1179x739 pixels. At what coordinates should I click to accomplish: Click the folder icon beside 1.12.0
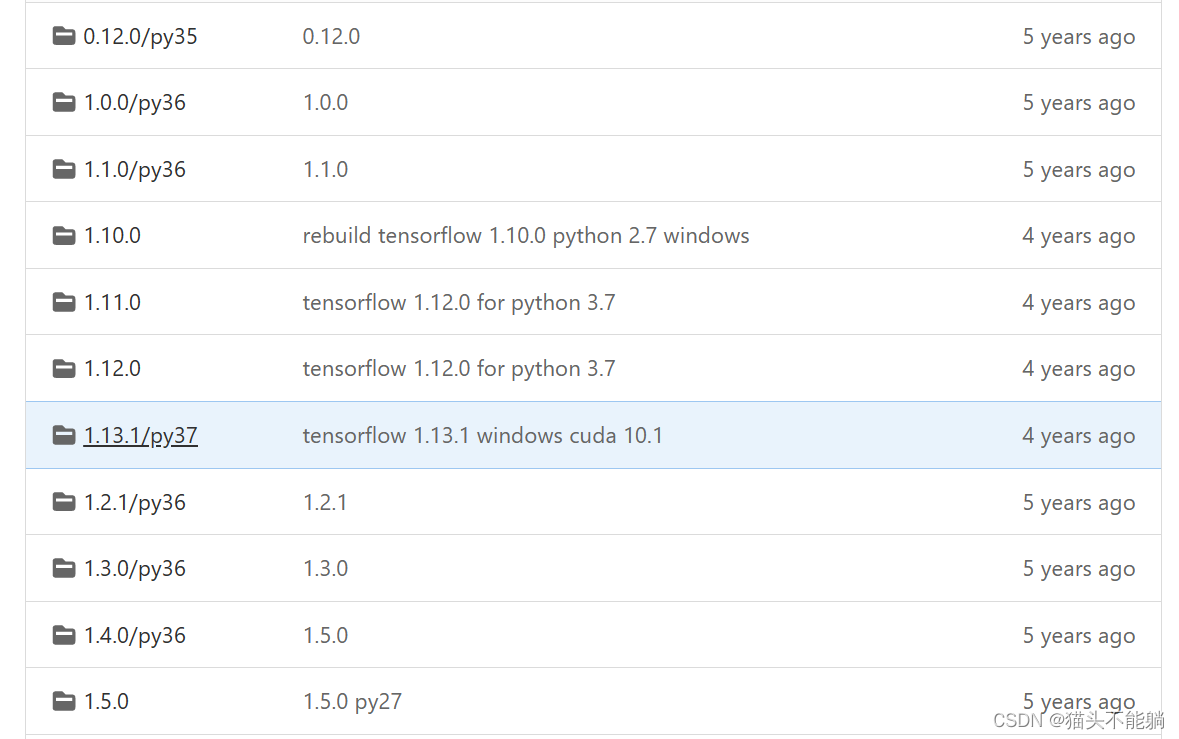pyautogui.click(x=64, y=368)
